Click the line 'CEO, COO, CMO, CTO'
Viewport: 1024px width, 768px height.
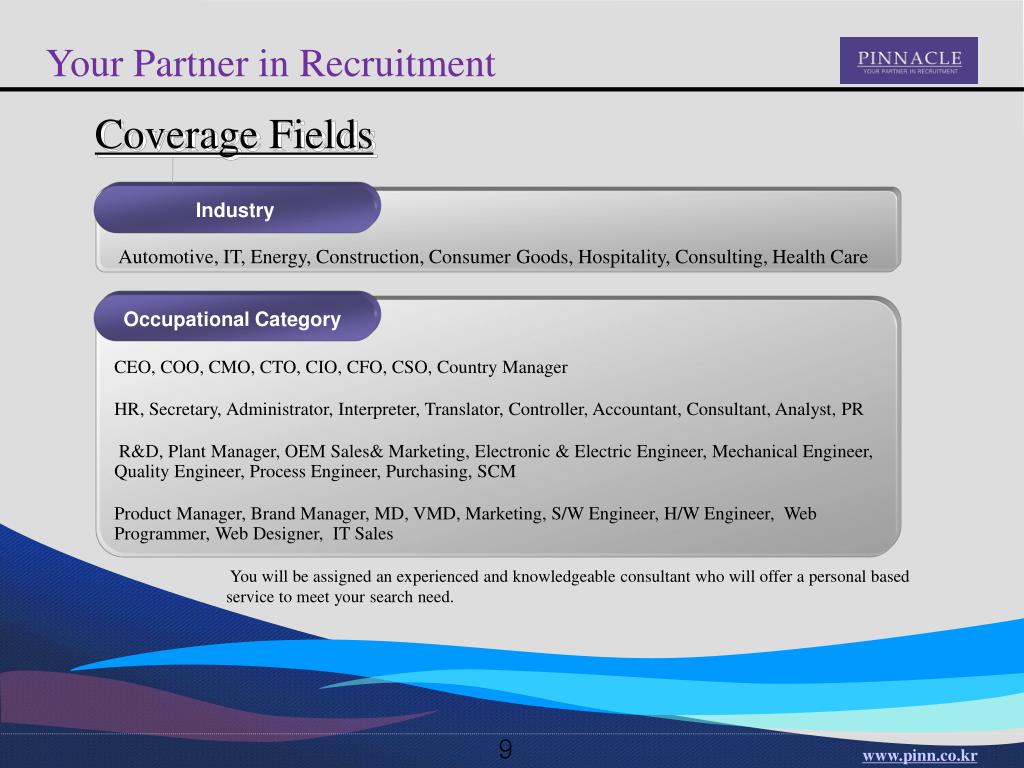point(340,367)
